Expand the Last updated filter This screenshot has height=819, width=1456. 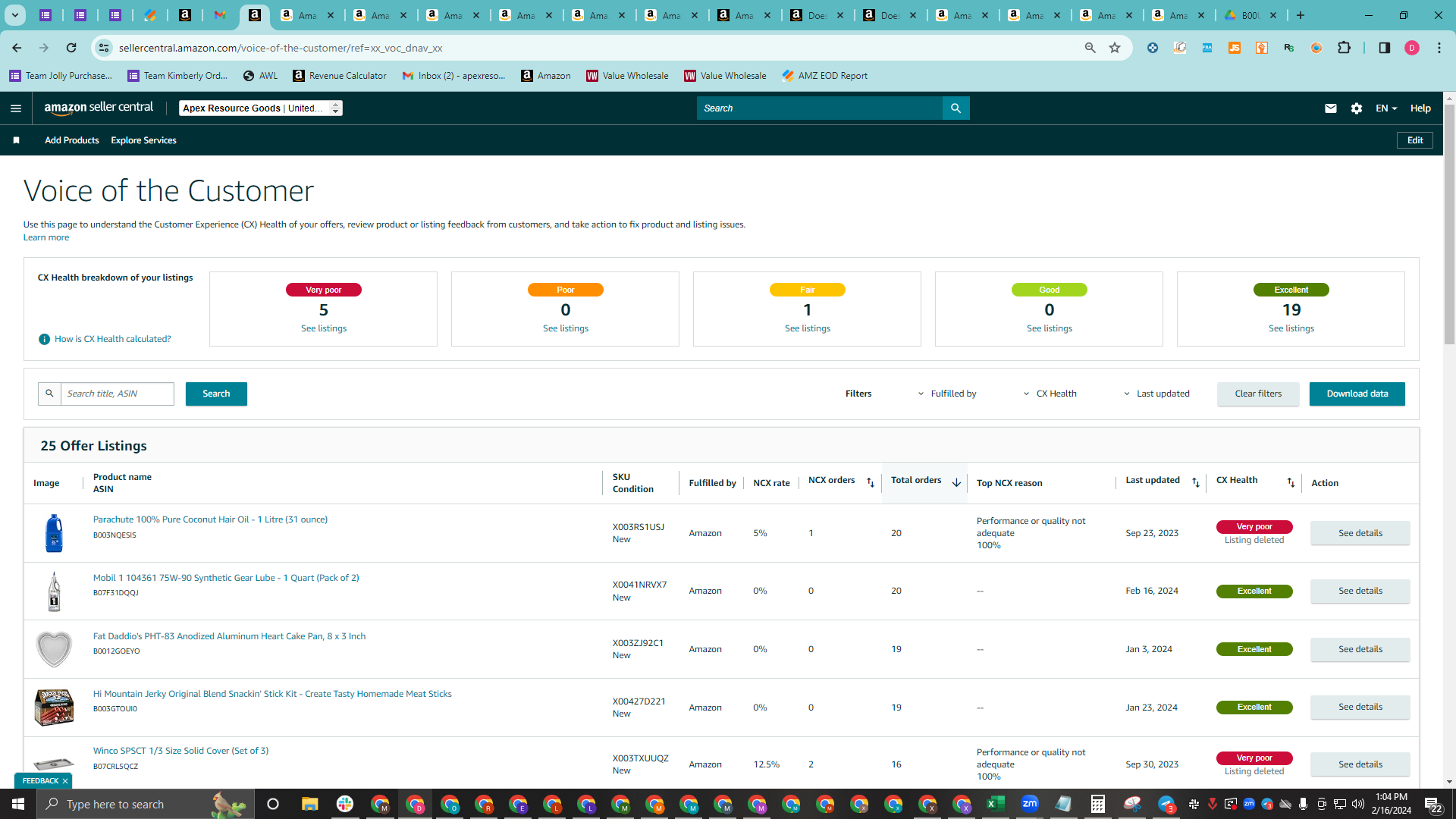point(1156,394)
